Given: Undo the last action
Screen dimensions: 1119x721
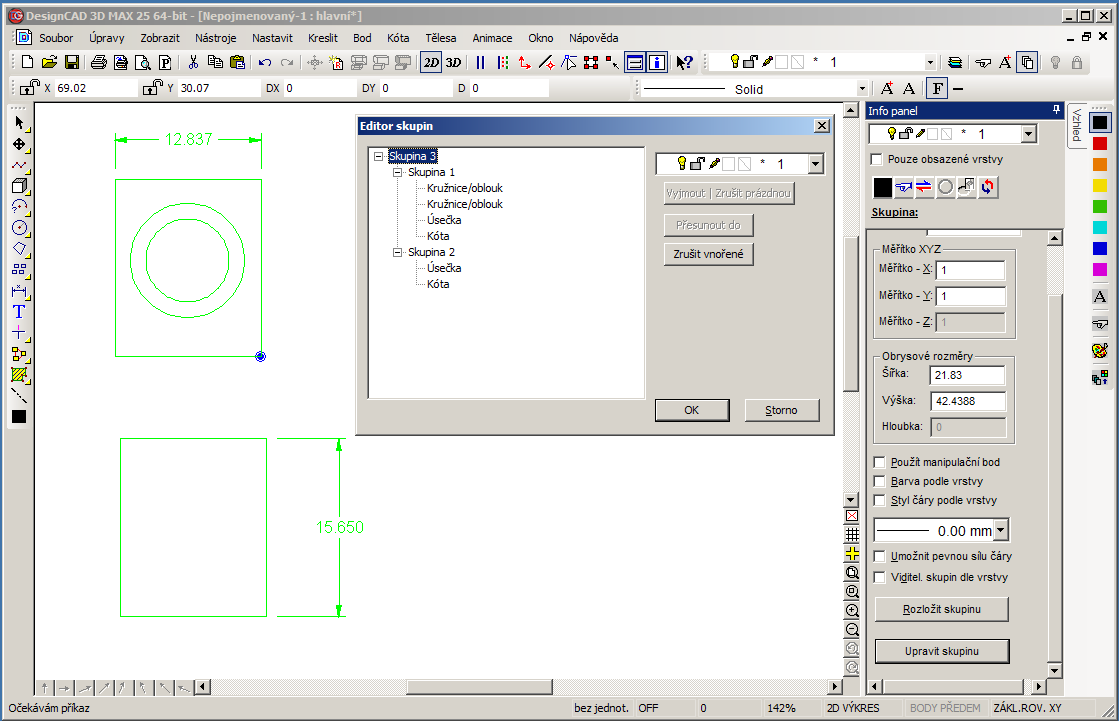Looking at the screenshot, I should tap(265, 63).
